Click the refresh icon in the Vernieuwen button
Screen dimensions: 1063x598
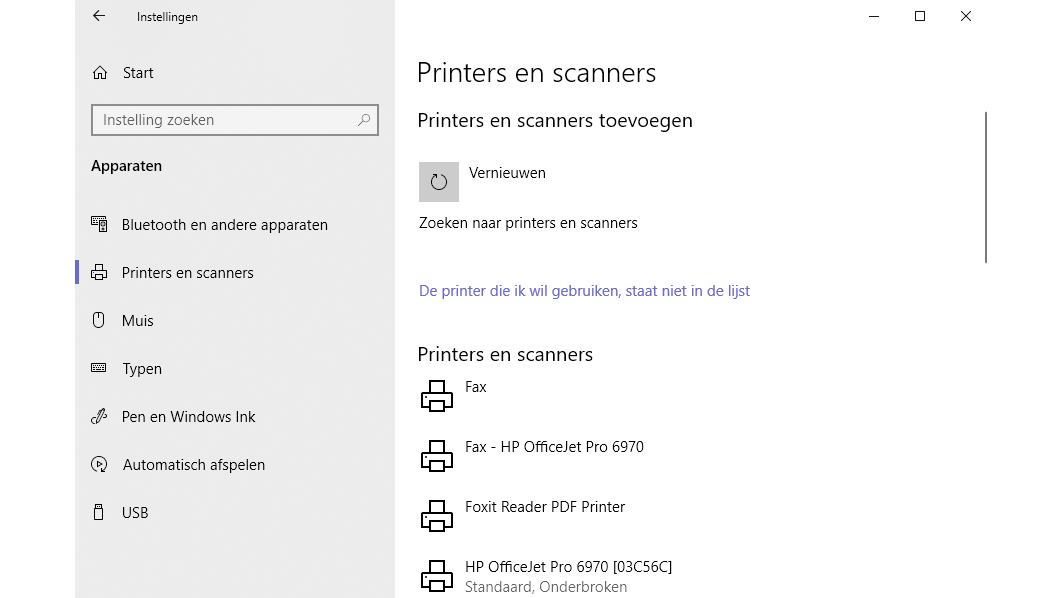[438, 181]
